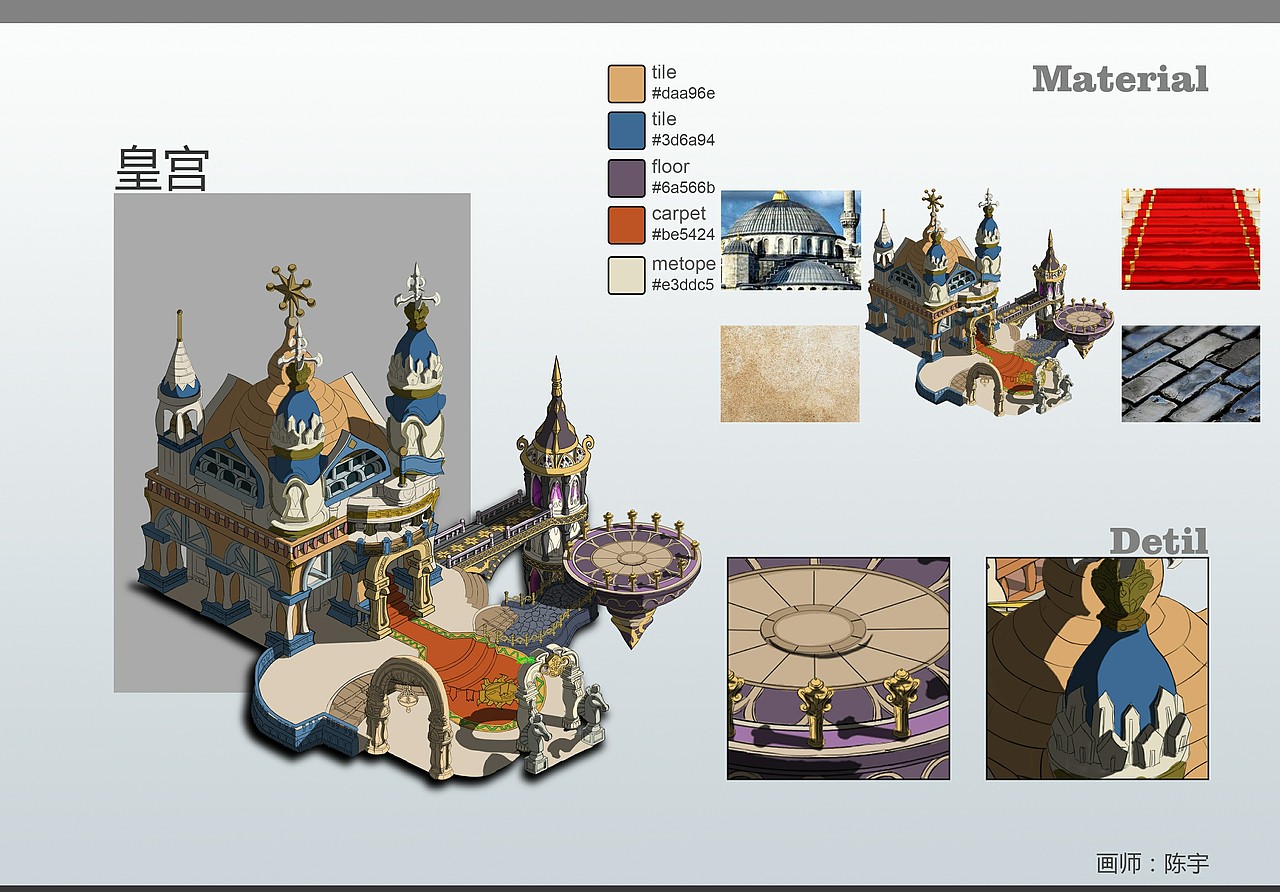
Task: Open the blue dome detail image
Action: (x=1097, y=669)
